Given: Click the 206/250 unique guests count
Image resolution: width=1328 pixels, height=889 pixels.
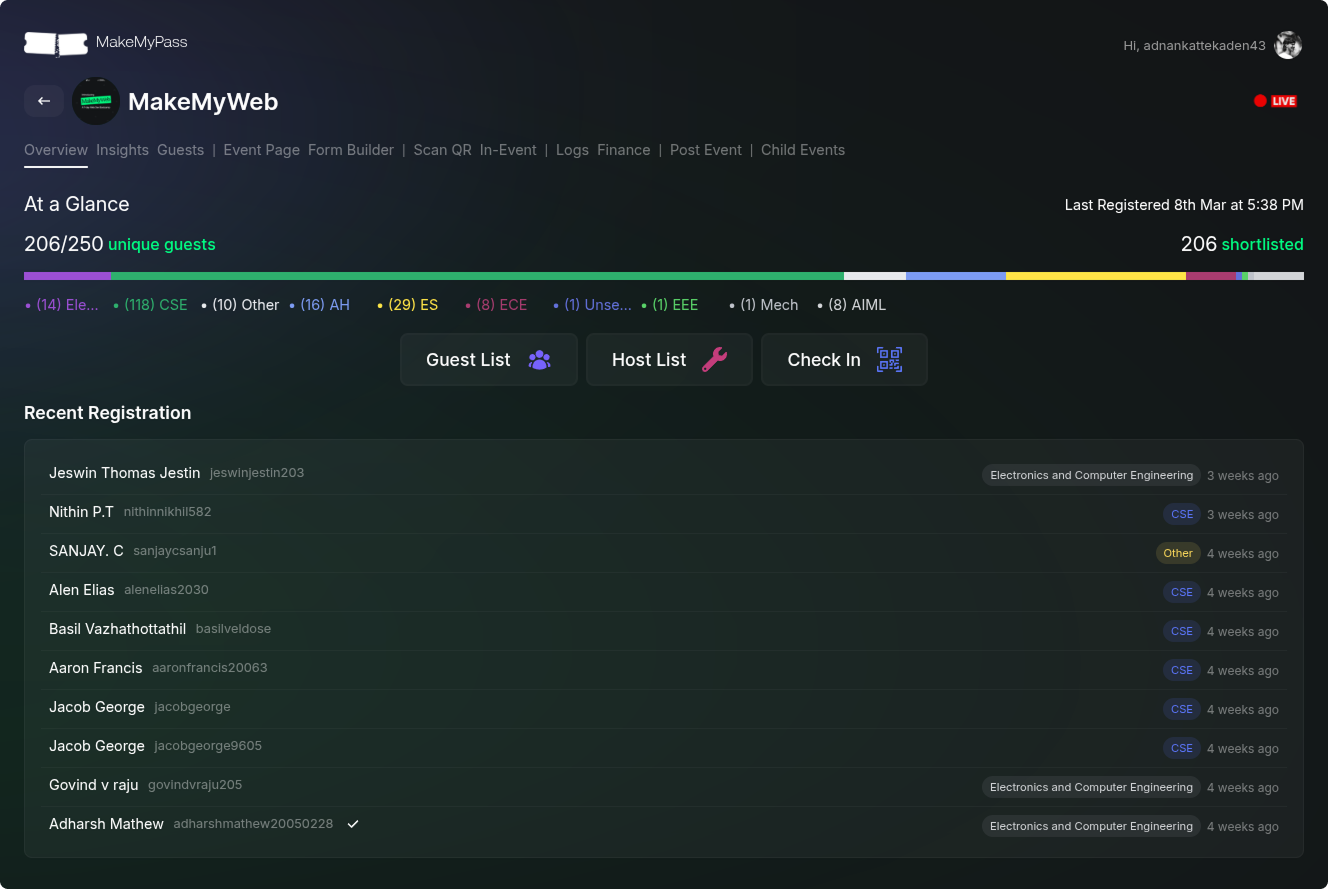Looking at the screenshot, I should pyautogui.click(x=120, y=244).
